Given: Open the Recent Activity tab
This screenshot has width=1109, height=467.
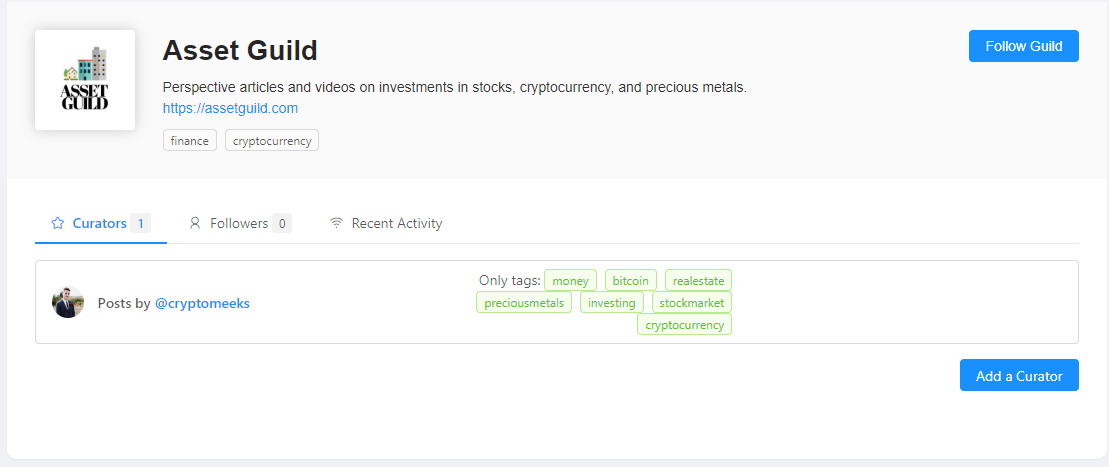Looking at the screenshot, I should click(396, 224).
